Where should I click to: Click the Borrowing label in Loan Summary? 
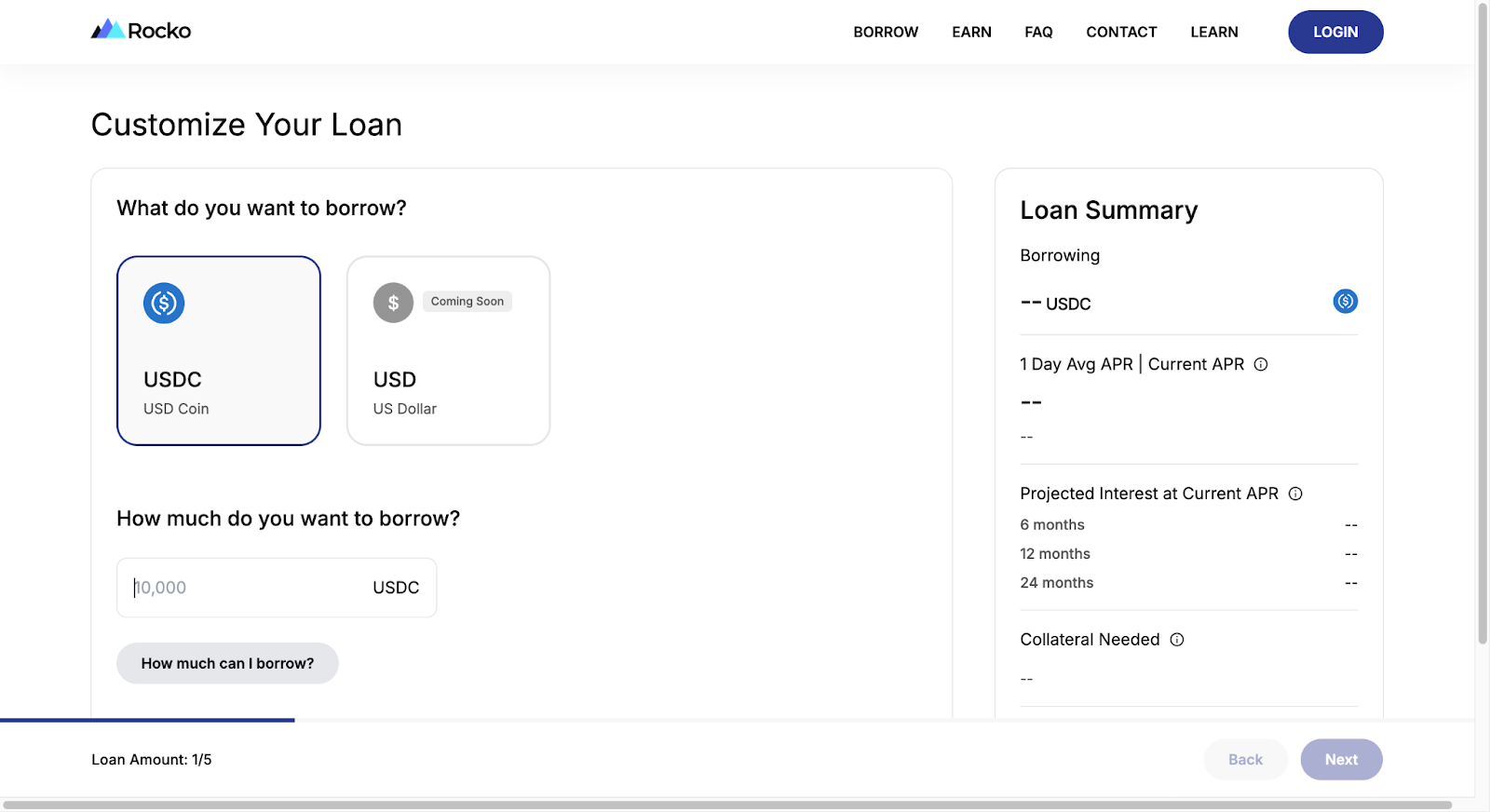pyautogui.click(x=1060, y=255)
